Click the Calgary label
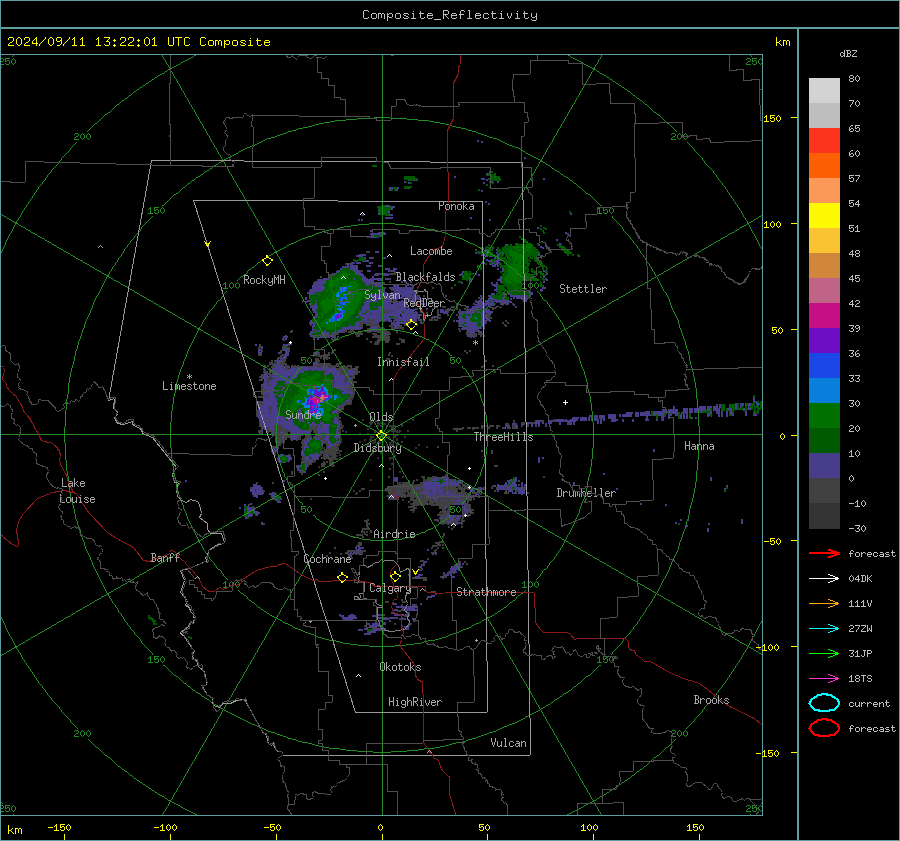 tap(390, 588)
